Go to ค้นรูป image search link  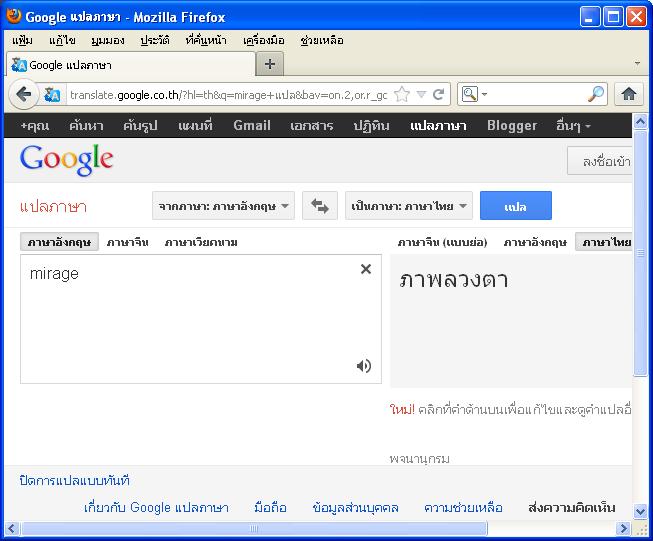(140, 125)
